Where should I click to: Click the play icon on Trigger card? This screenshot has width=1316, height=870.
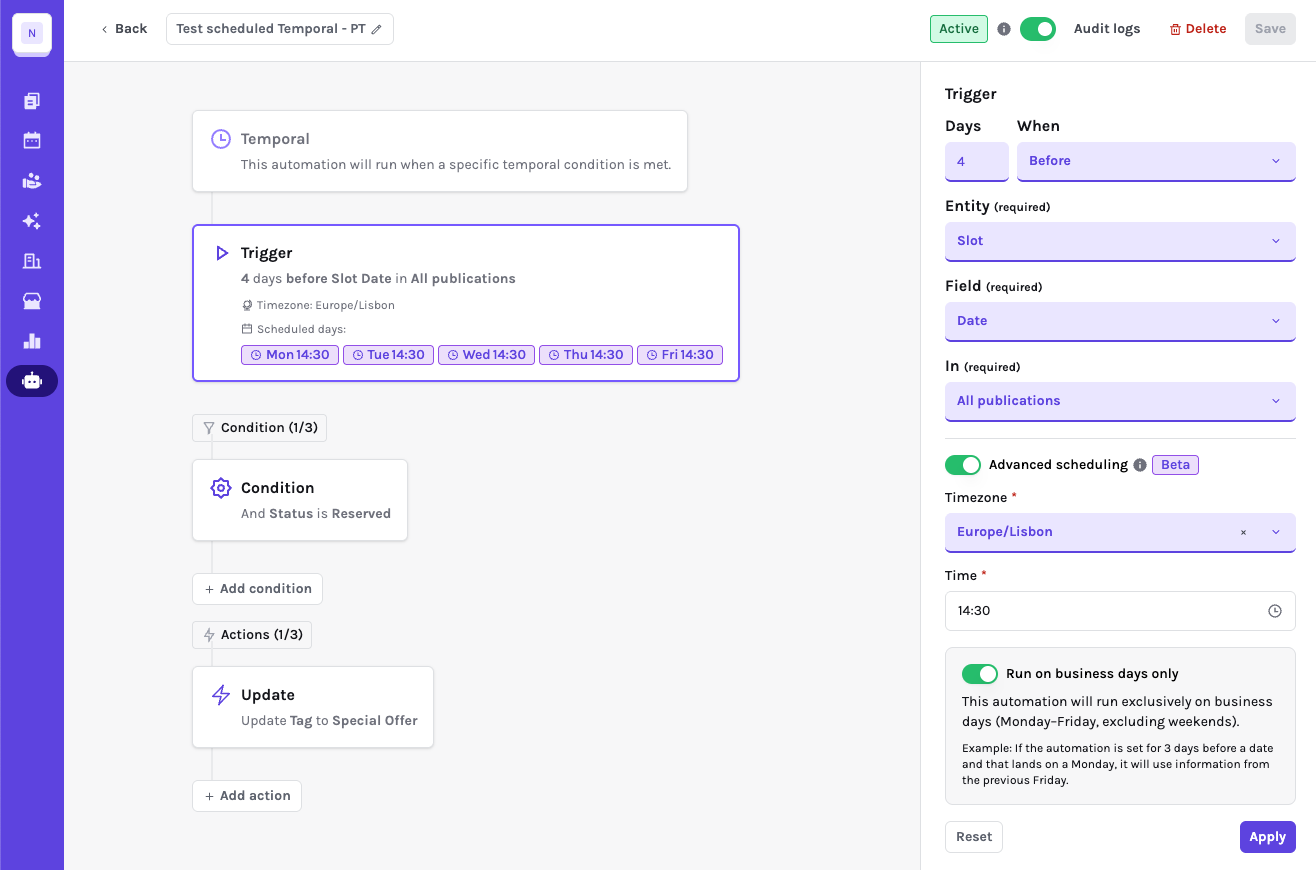pyautogui.click(x=222, y=253)
